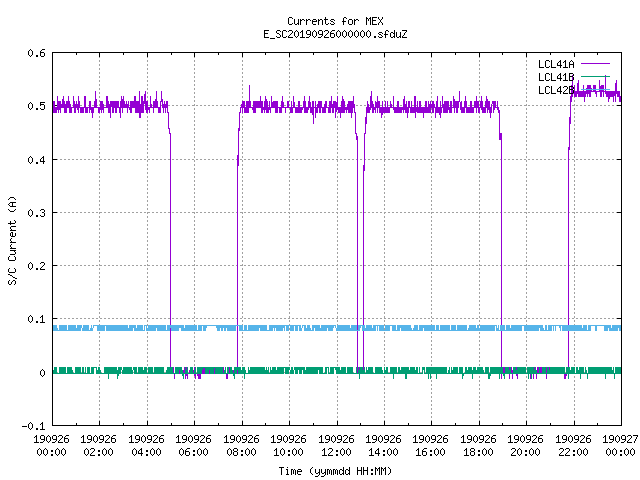
Task: Click the x-axis label 190926 22:00
Action: point(573,446)
